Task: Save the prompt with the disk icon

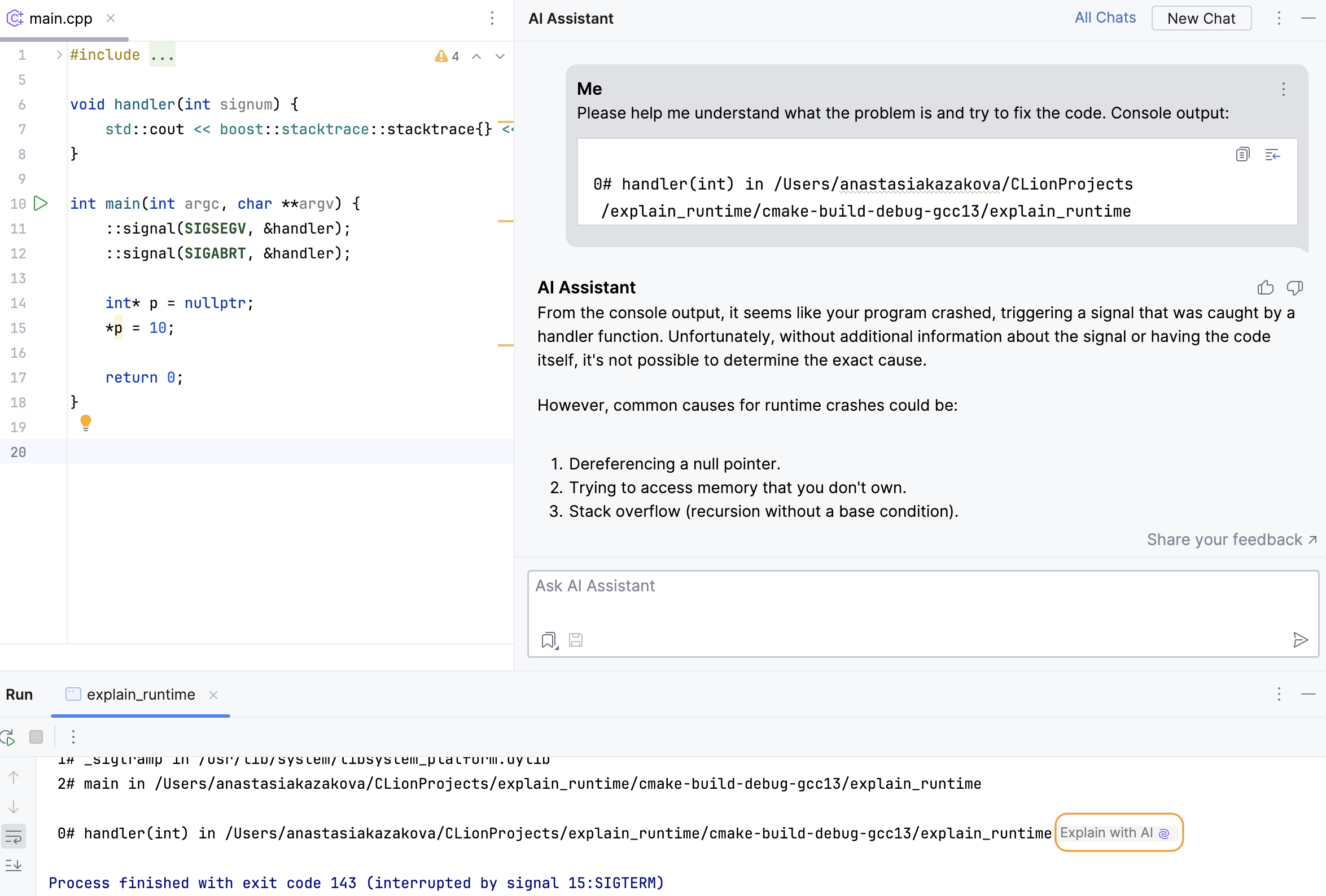Action: (x=575, y=639)
